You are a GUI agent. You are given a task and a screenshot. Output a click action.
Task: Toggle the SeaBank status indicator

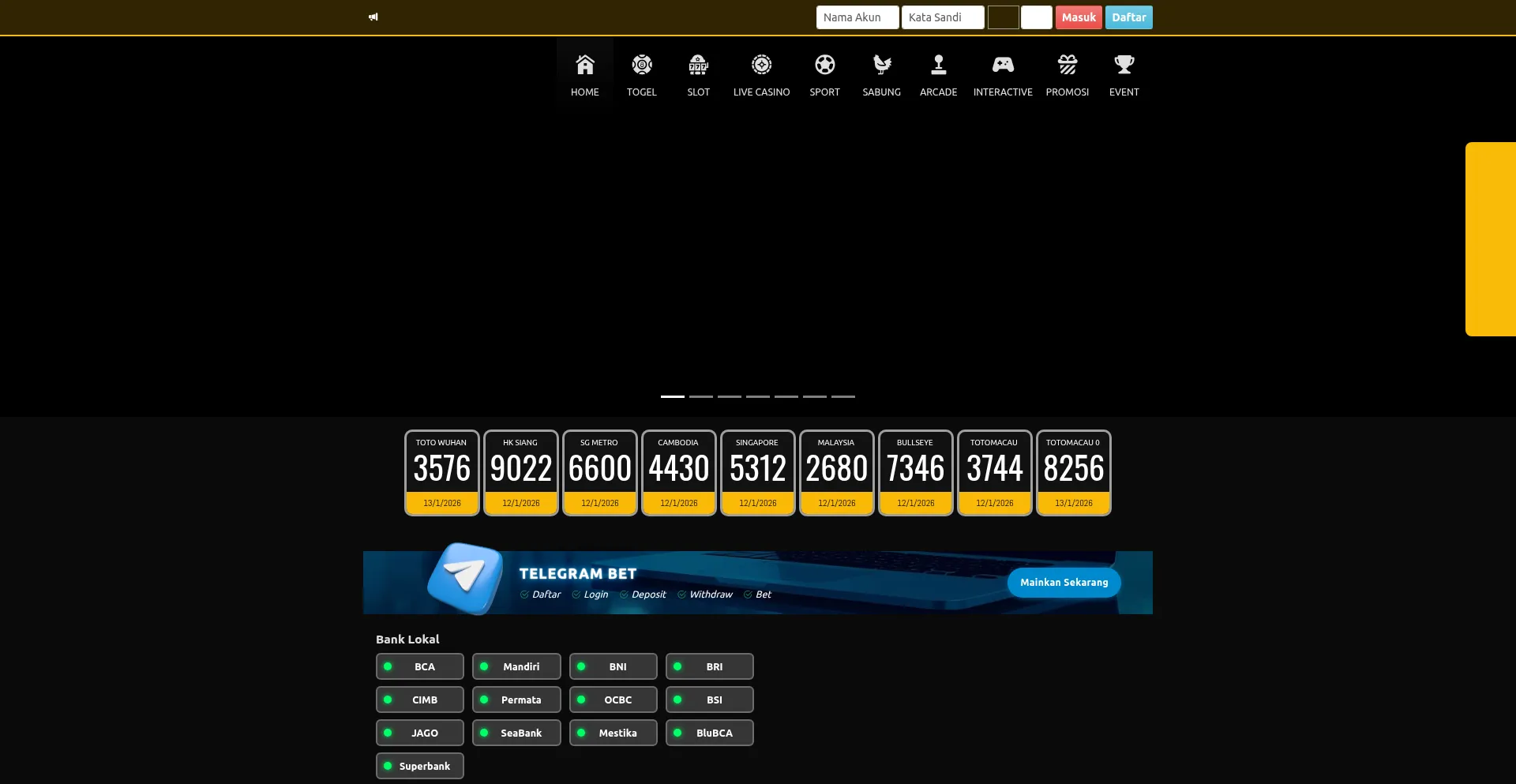tap(484, 733)
